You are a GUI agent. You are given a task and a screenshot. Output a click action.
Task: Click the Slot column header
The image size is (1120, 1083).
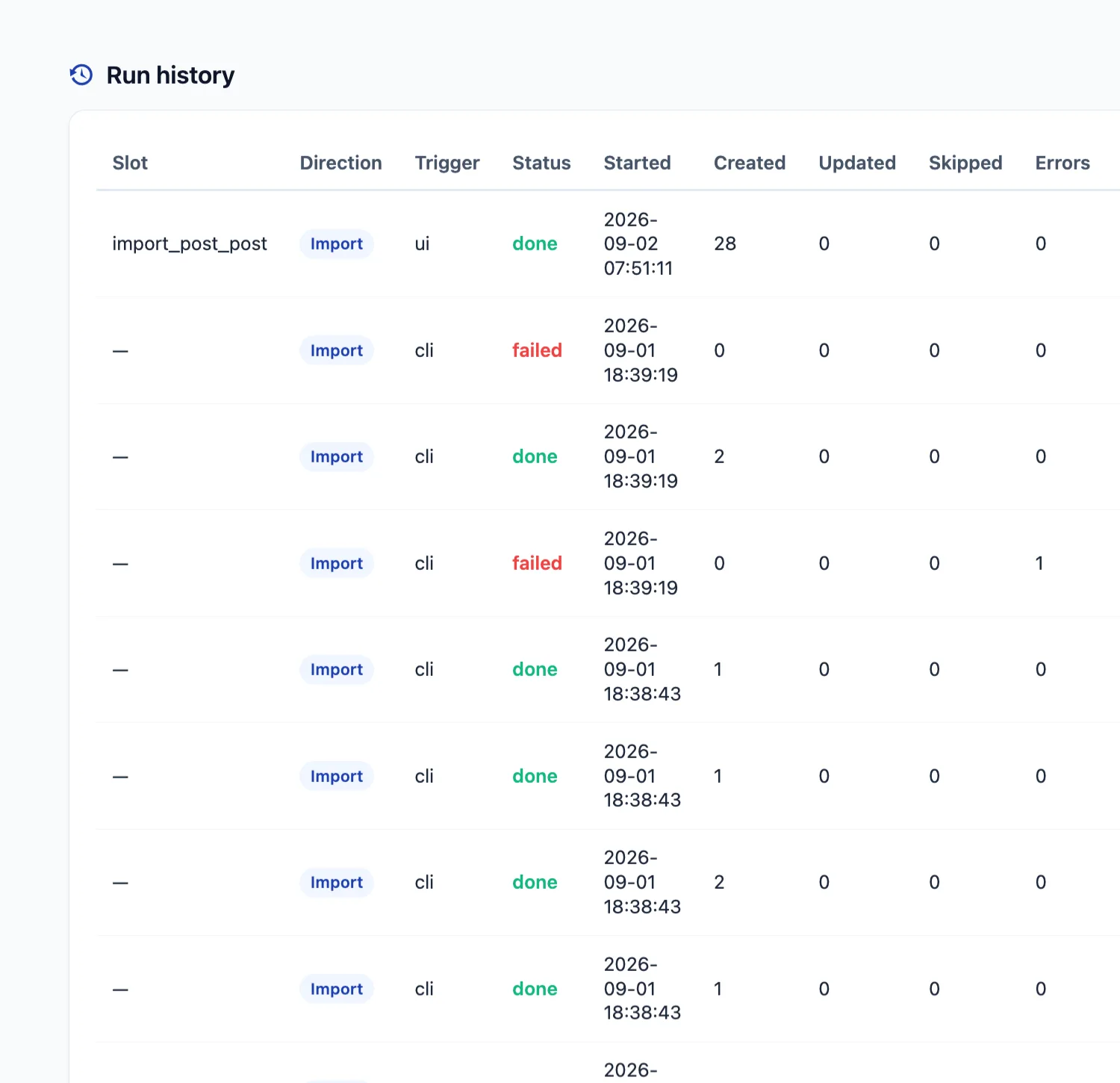pos(130,163)
